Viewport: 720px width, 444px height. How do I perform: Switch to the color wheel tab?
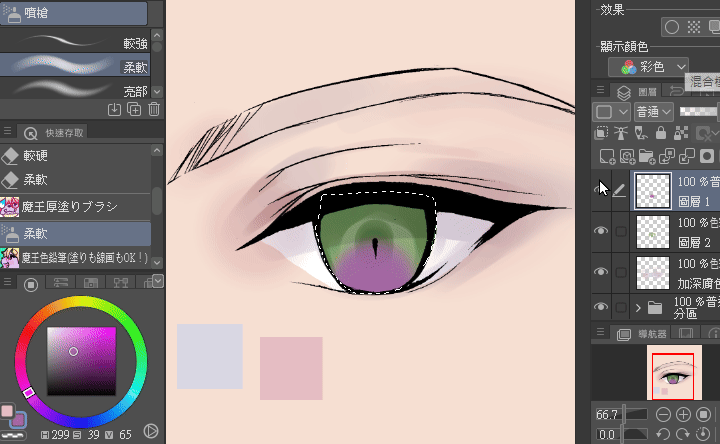[x=31, y=285]
